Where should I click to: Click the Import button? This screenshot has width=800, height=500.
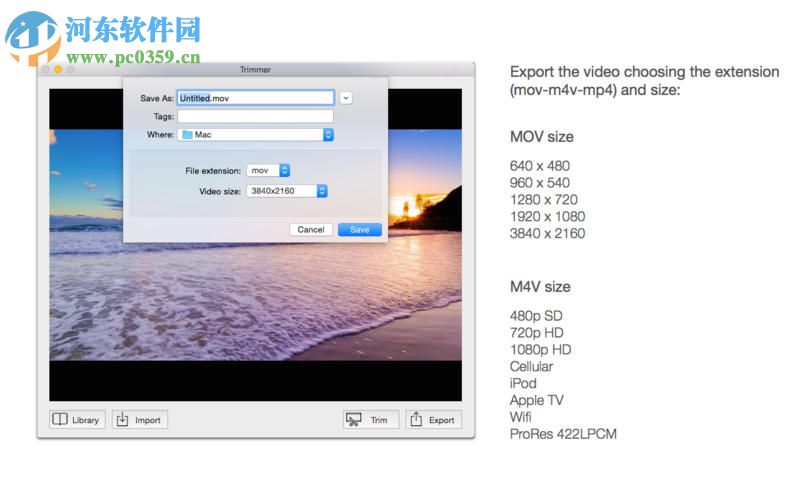(x=140, y=419)
